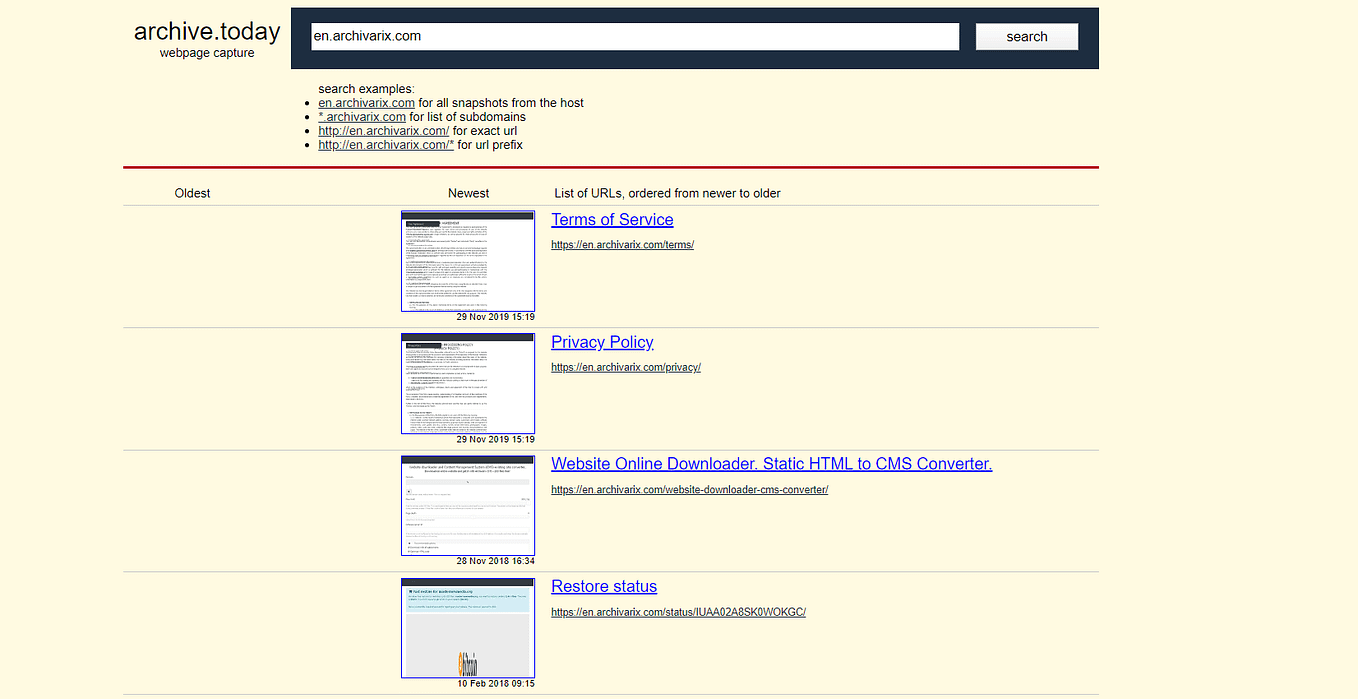This screenshot has width=1358, height=699.
Task: Open the Terms of Service snapshot thumbnail
Action: [468, 261]
